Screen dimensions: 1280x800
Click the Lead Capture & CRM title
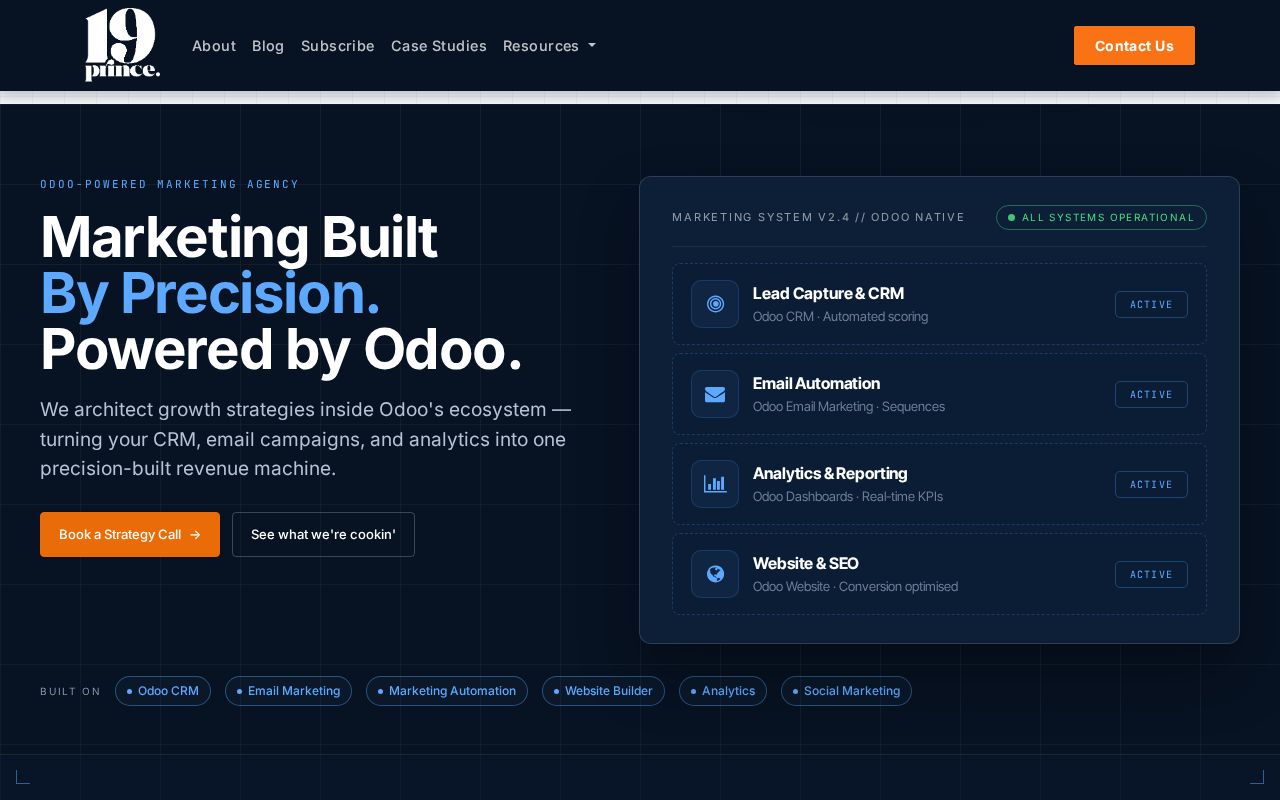828,293
